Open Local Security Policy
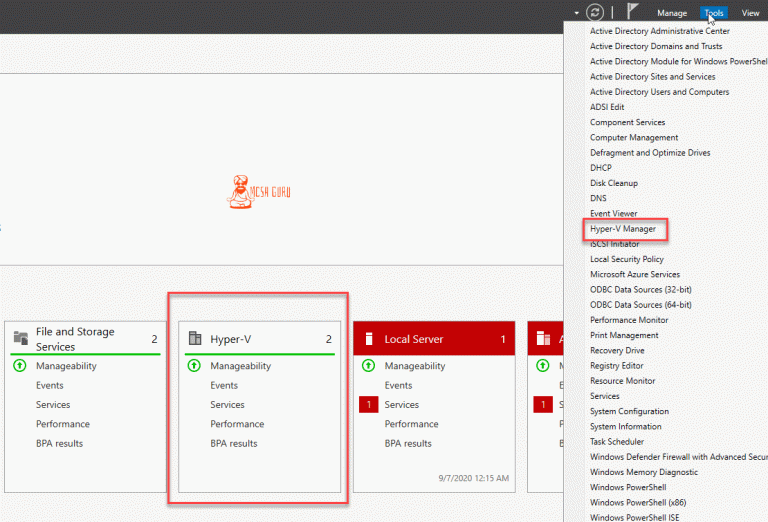This screenshot has height=522, width=768. pyautogui.click(x=626, y=259)
